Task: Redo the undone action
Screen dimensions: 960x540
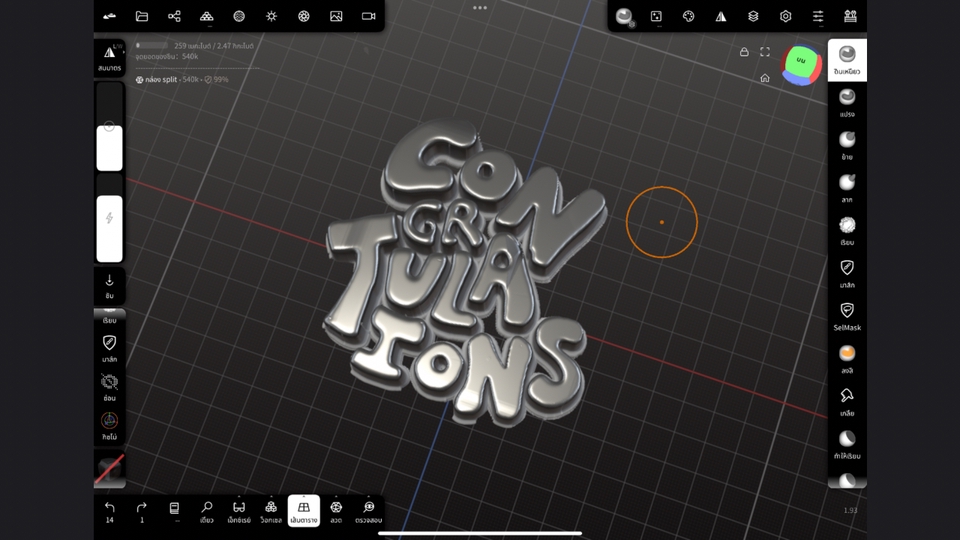Action: tap(141, 511)
